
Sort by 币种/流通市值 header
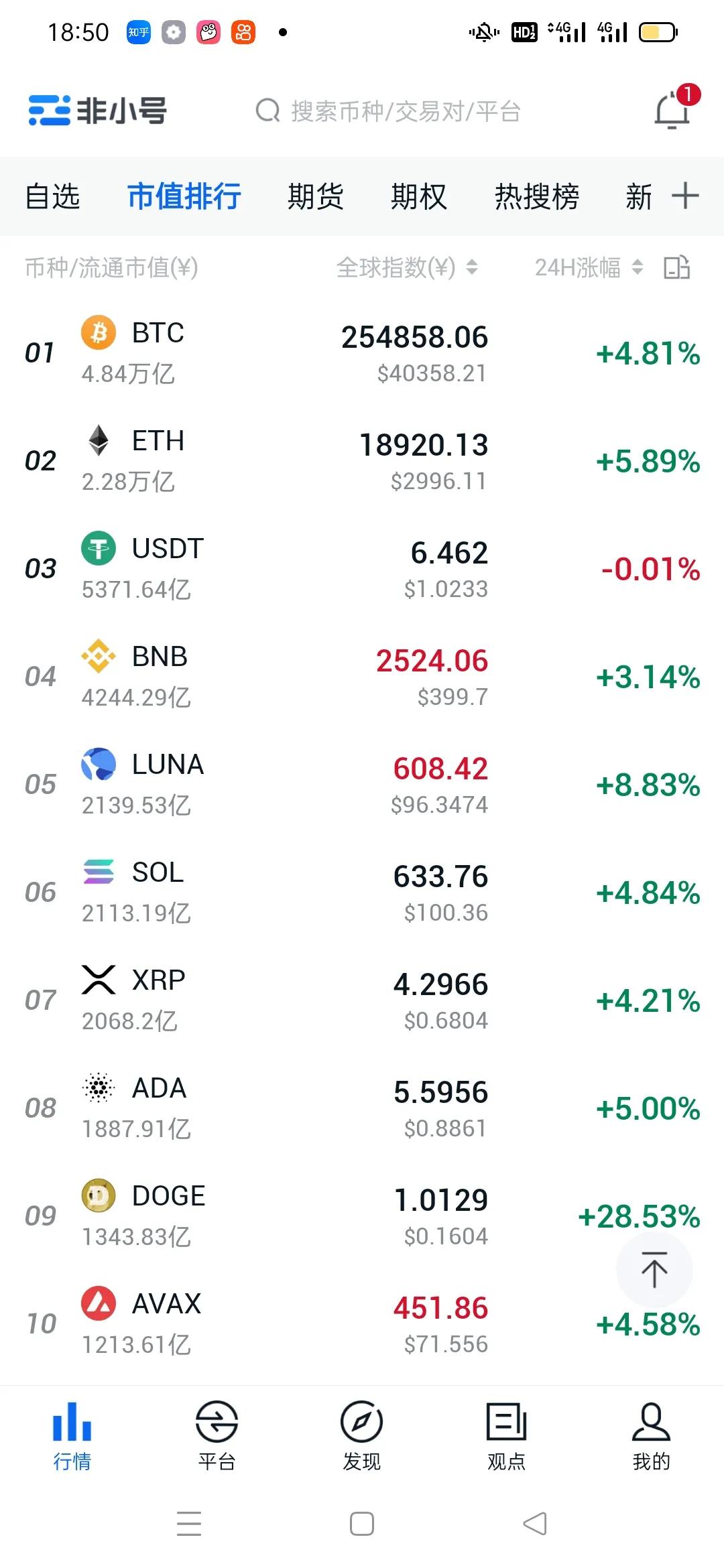111,267
